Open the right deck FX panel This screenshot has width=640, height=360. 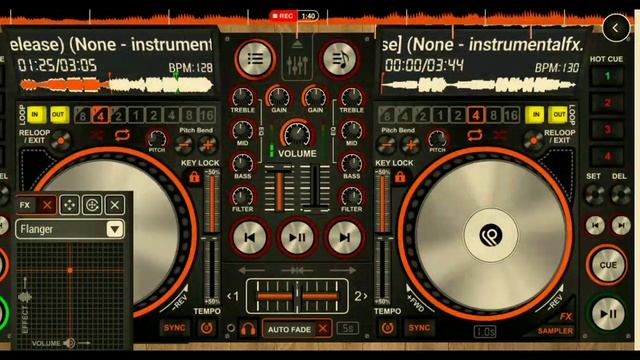coord(566,316)
